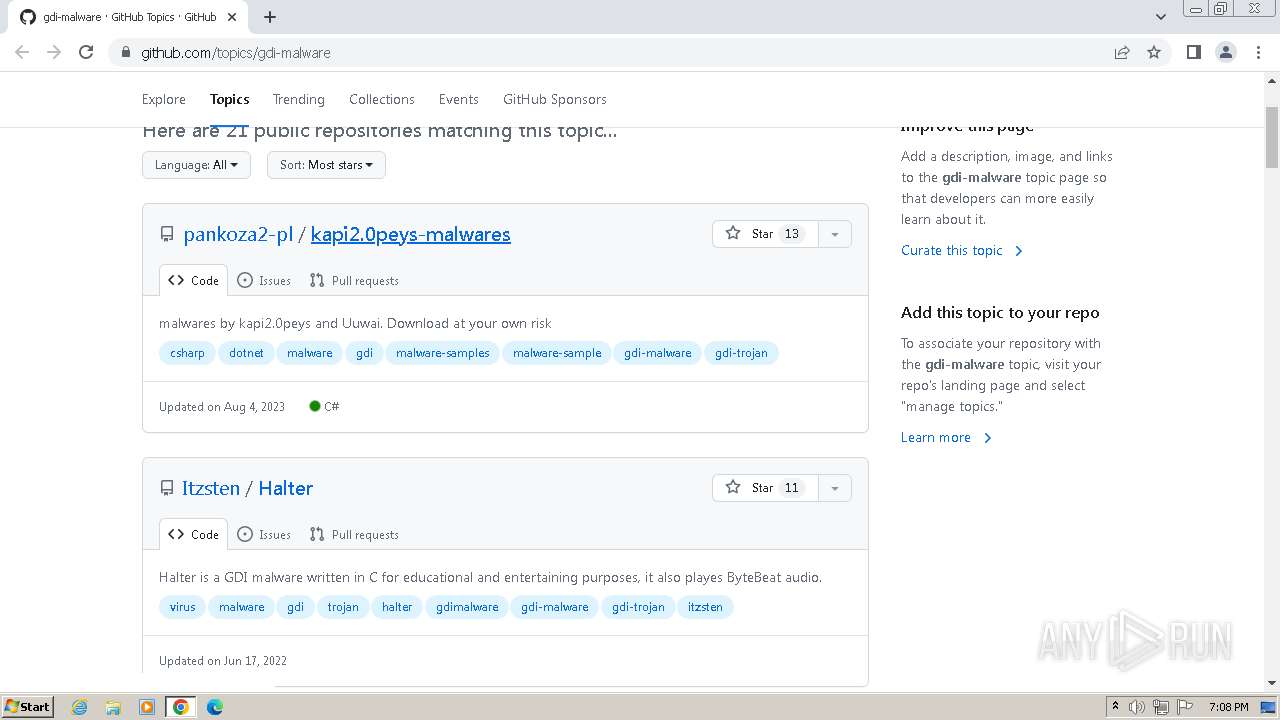The height and width of the screenshot is (720, 1280).
Task: Open File Explorer from the taskbar
Action: pos(113,707)
